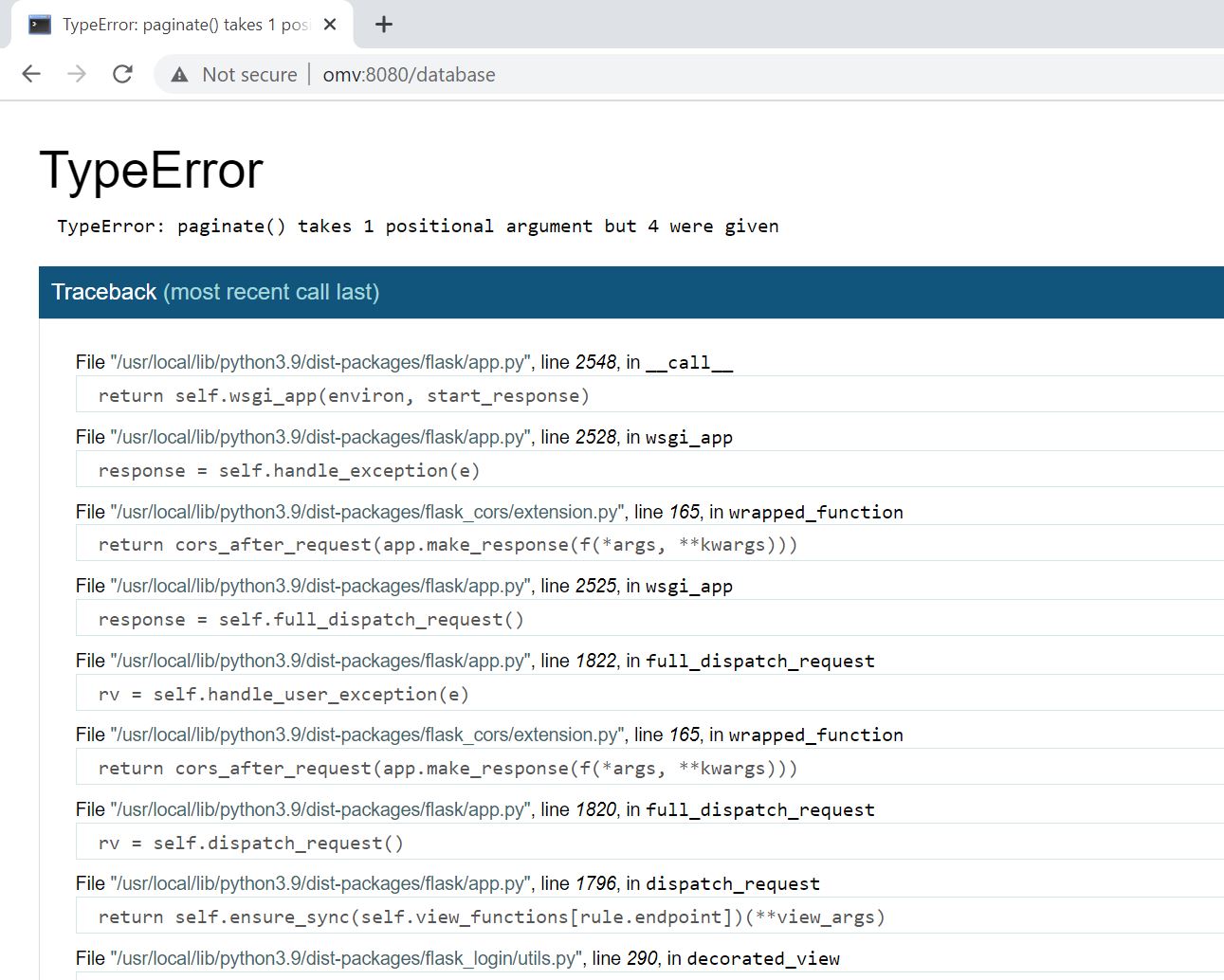Viewport: 1224px width, 980px height.
Task: Click the tab's terminal favicon
Action: point(40,25)
